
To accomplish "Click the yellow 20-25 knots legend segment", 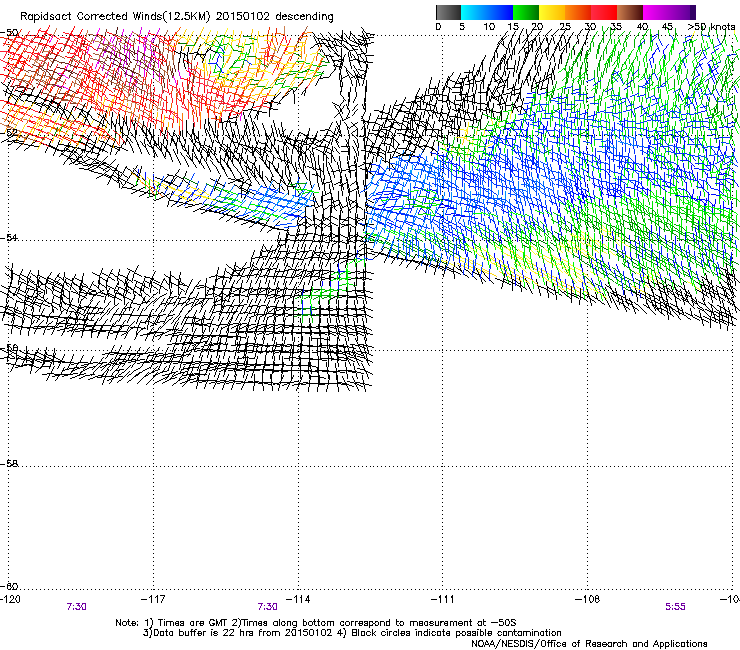I will pos(552,12).
